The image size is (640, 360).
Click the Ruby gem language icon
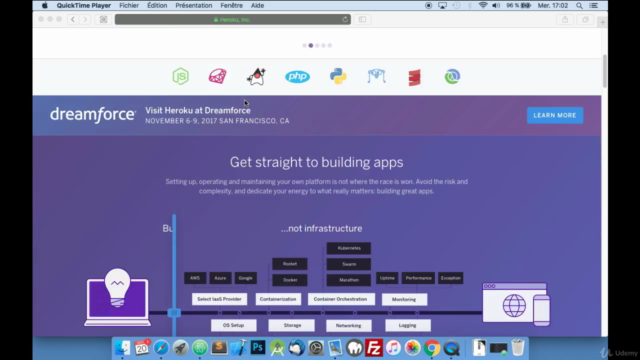218,76
